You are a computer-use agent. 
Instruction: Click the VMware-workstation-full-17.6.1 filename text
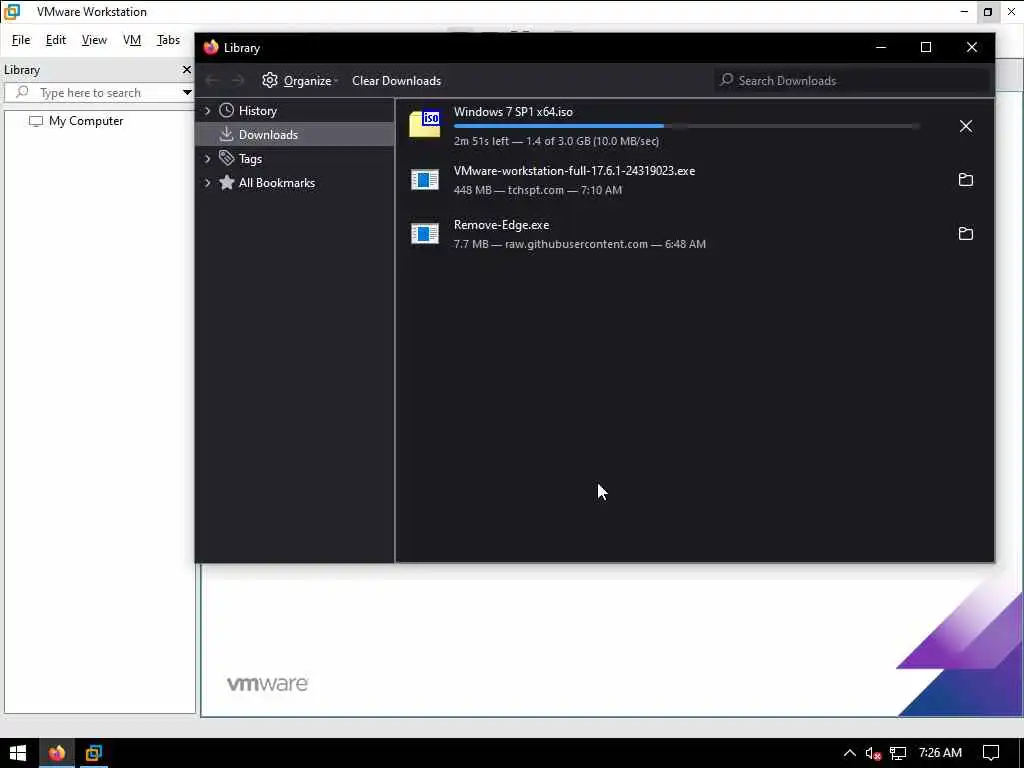click(x=574, y=170)
